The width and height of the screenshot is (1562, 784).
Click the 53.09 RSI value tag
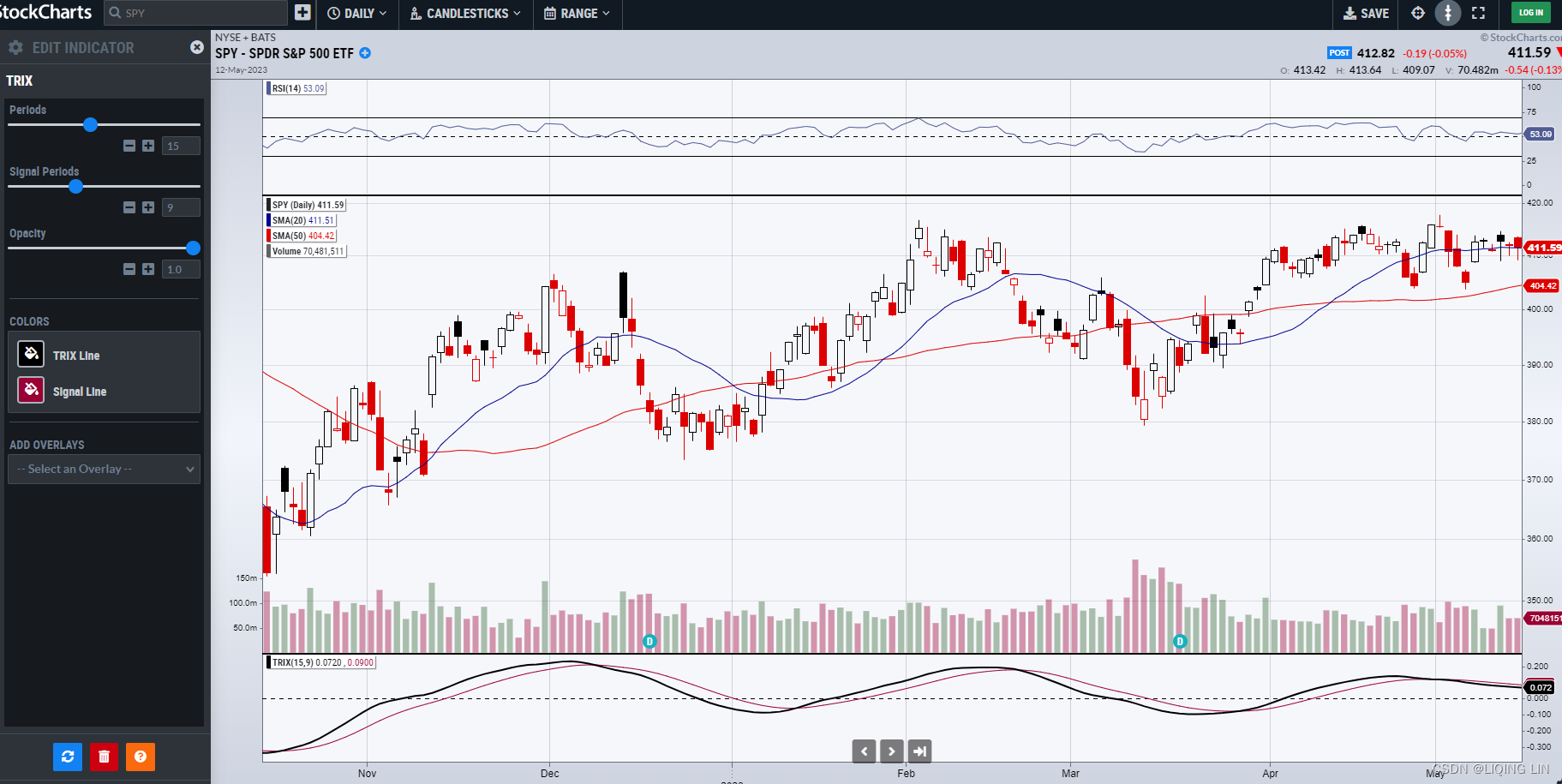(1540, 134)
